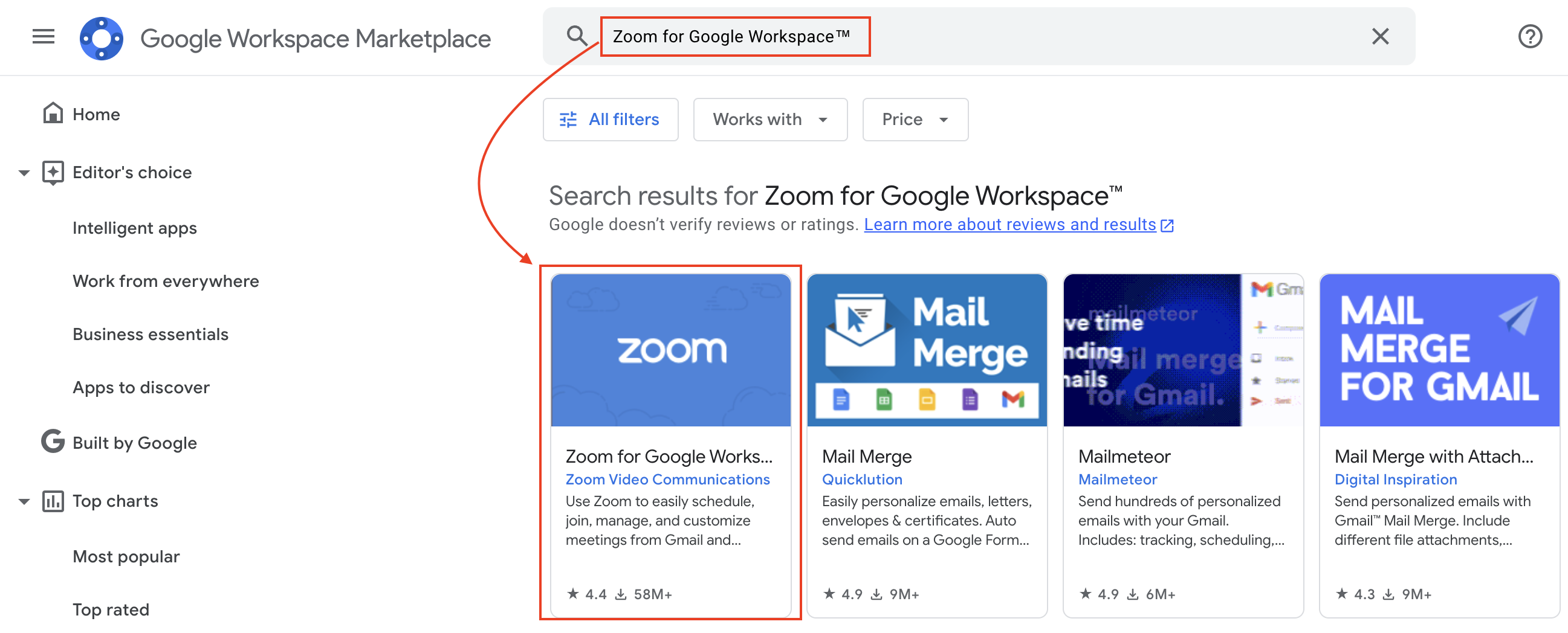Viewport: 1568px width, 633px height.
Task: Click the Home icon in the sidebar
Action: [53, 113]
